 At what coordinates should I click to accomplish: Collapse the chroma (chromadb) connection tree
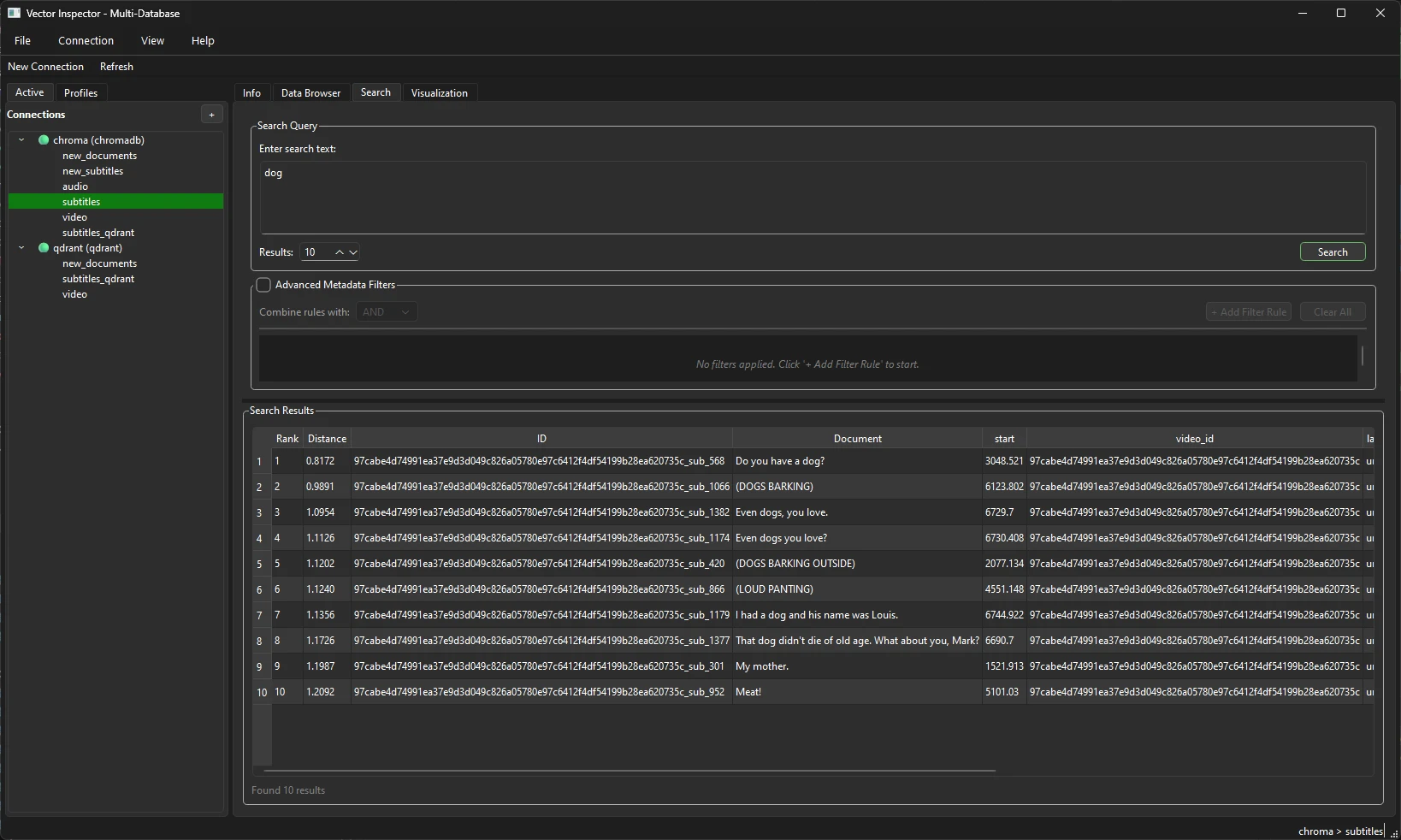[x=21, y=139]
